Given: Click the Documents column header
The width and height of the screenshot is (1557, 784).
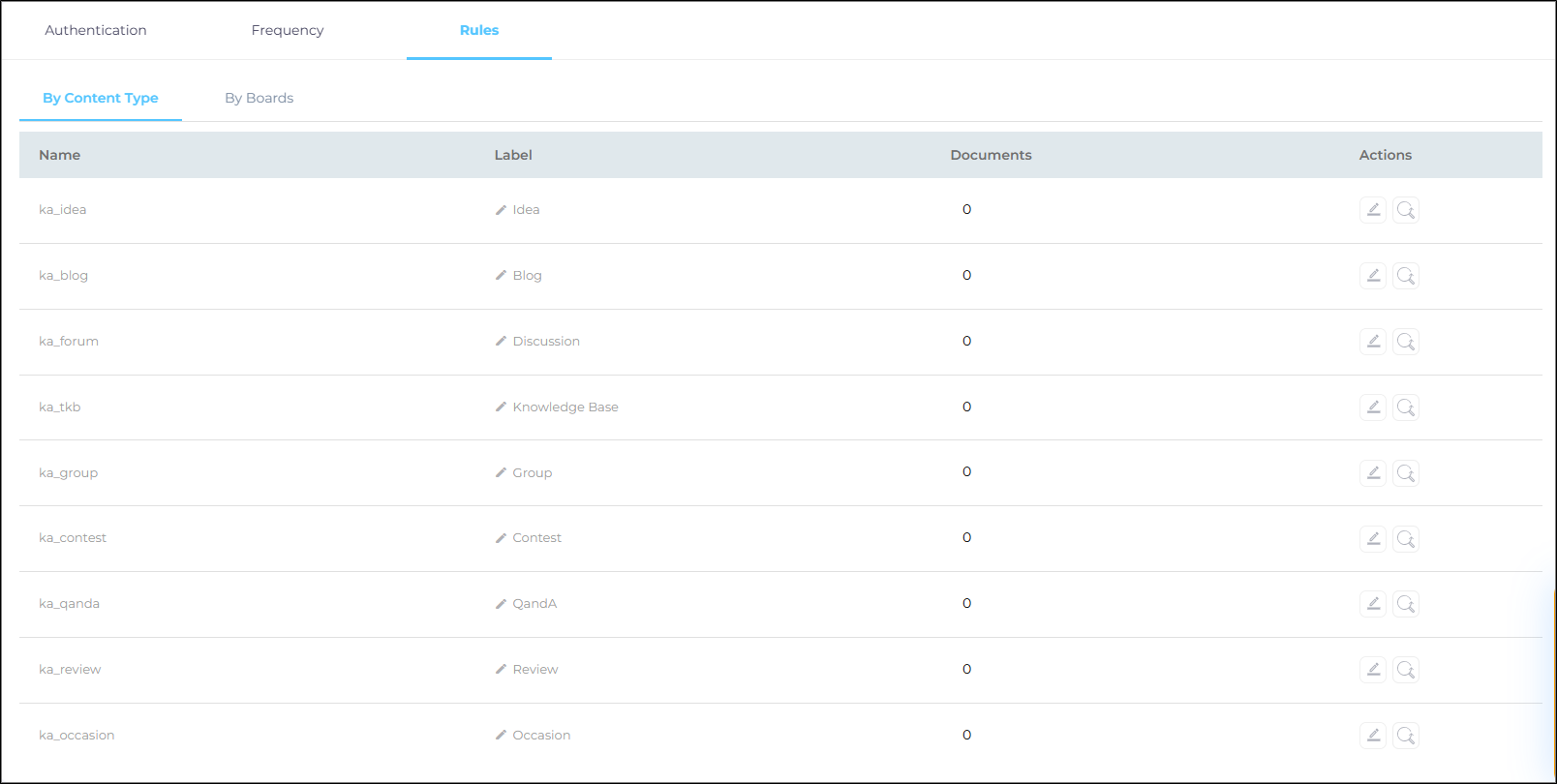Looking at the screenshot, I should click(991, 155).
